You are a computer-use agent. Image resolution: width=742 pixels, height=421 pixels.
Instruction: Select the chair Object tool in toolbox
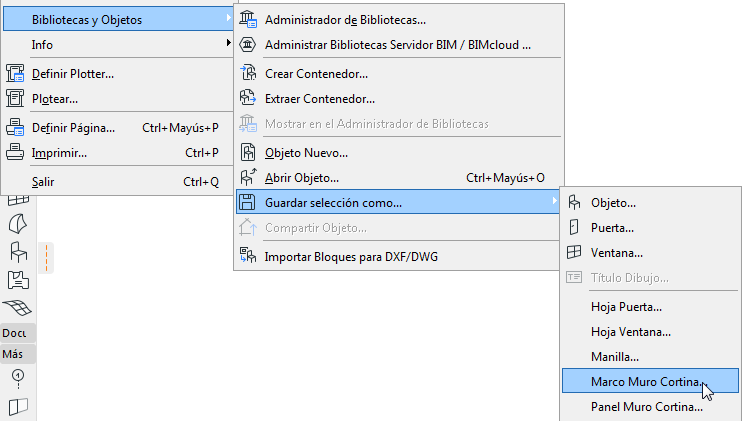(x=18, y=251)
